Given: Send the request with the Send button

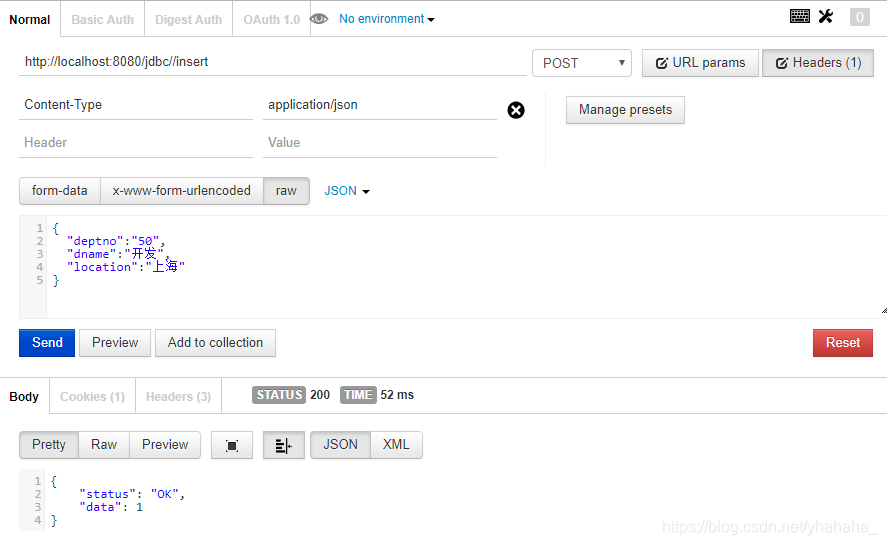Looking at the screenshot, I should pyautogui.click(x=47, y=343).
